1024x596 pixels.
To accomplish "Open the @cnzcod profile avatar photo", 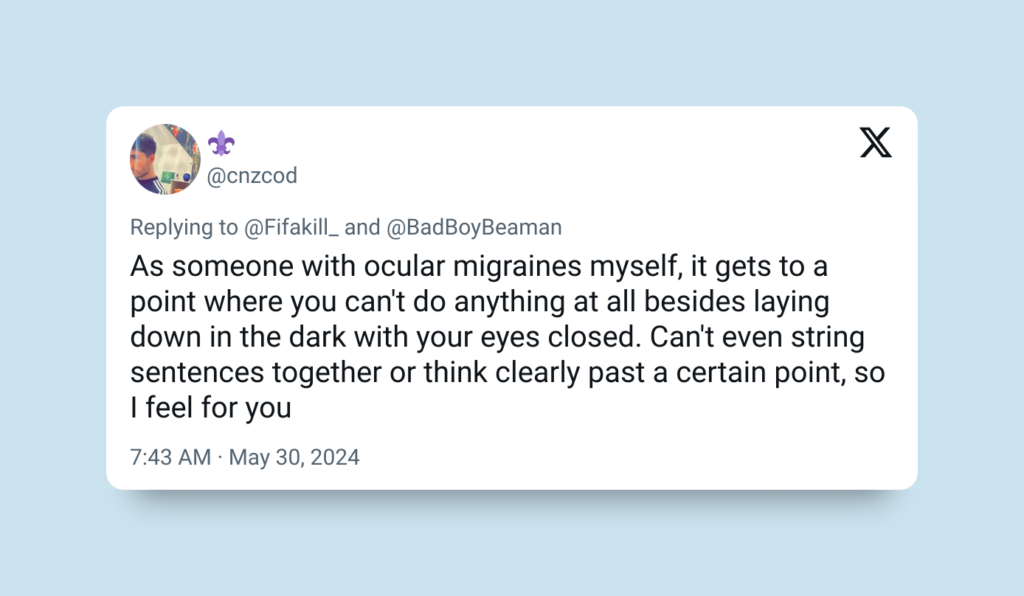I will tap(165, 159).
